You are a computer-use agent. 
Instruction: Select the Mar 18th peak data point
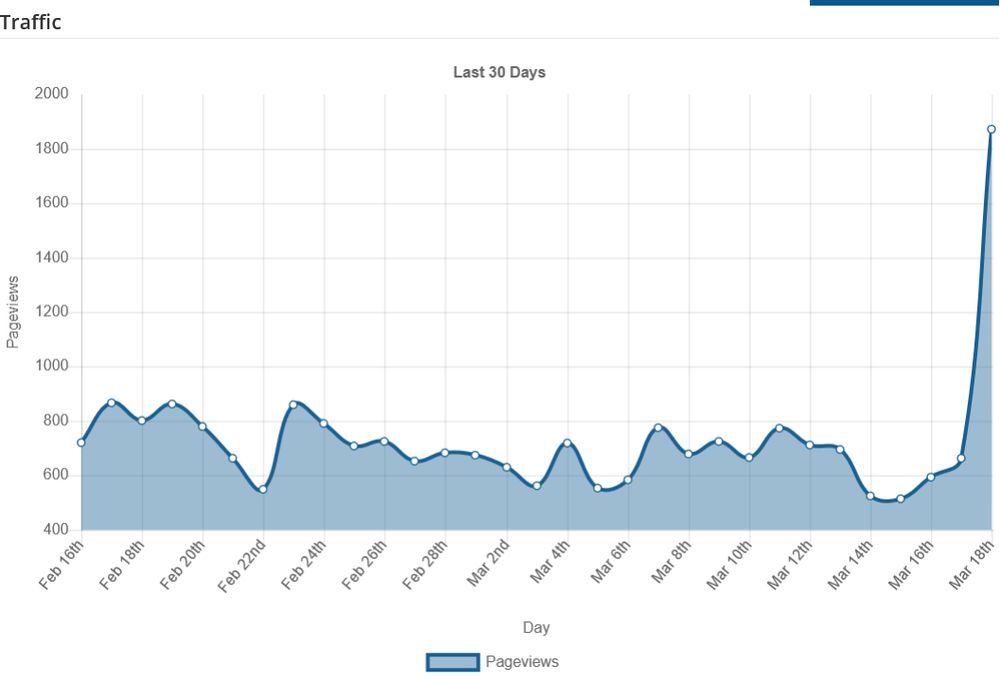(x=991, y=130)
